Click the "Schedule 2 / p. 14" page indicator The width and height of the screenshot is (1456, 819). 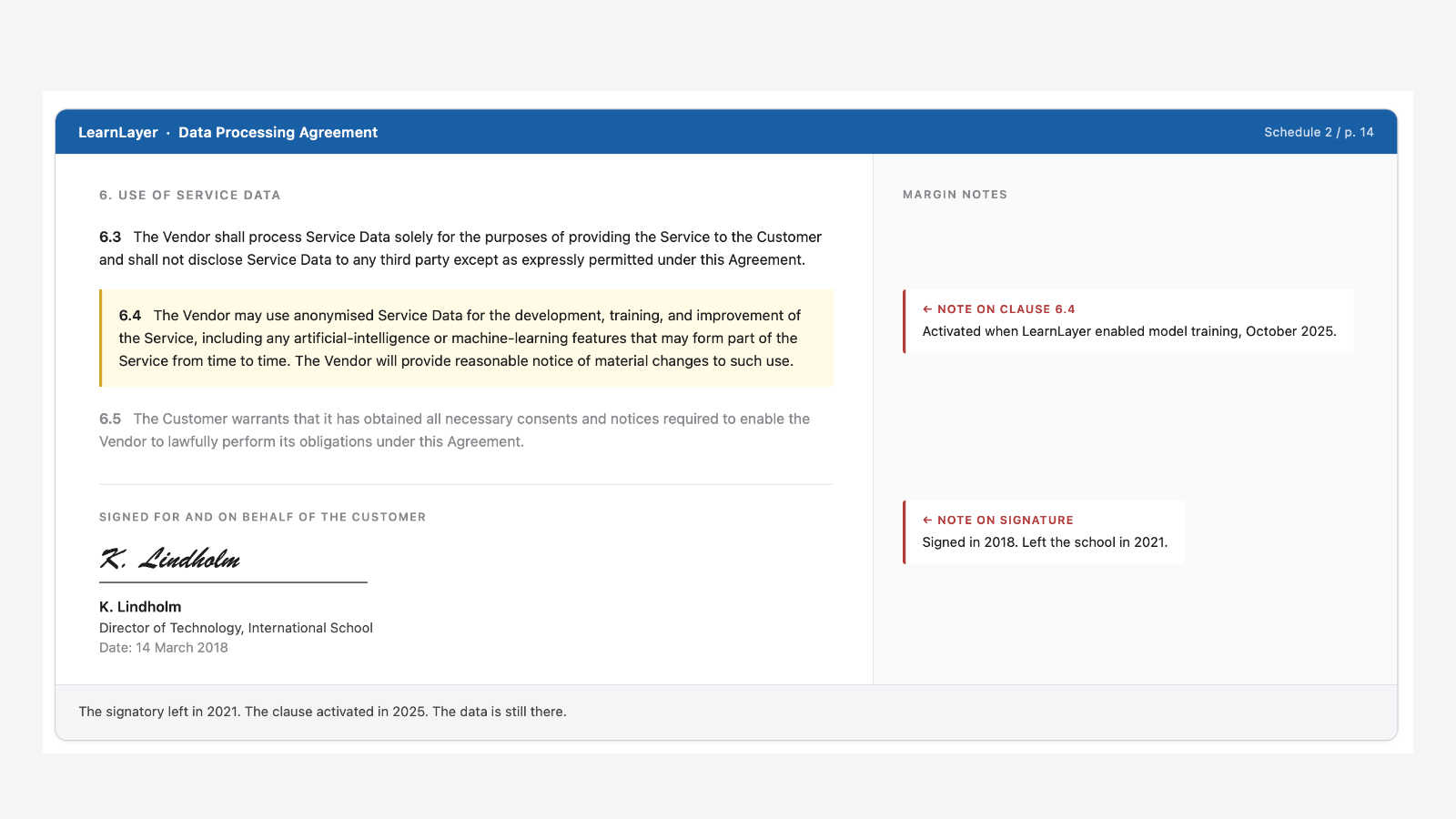click(x=1319, y=132)
